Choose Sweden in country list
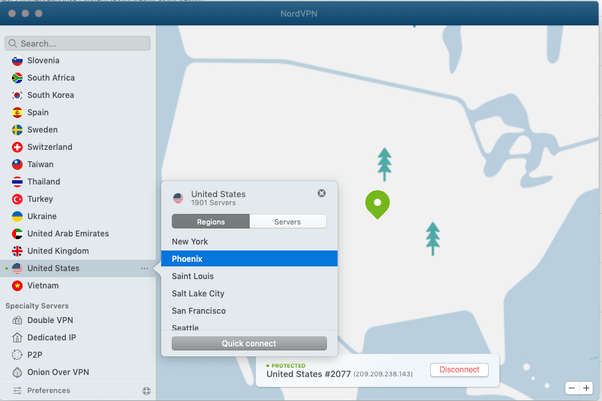The width and height of the screenshot is (602, 401). click(78, 130)
